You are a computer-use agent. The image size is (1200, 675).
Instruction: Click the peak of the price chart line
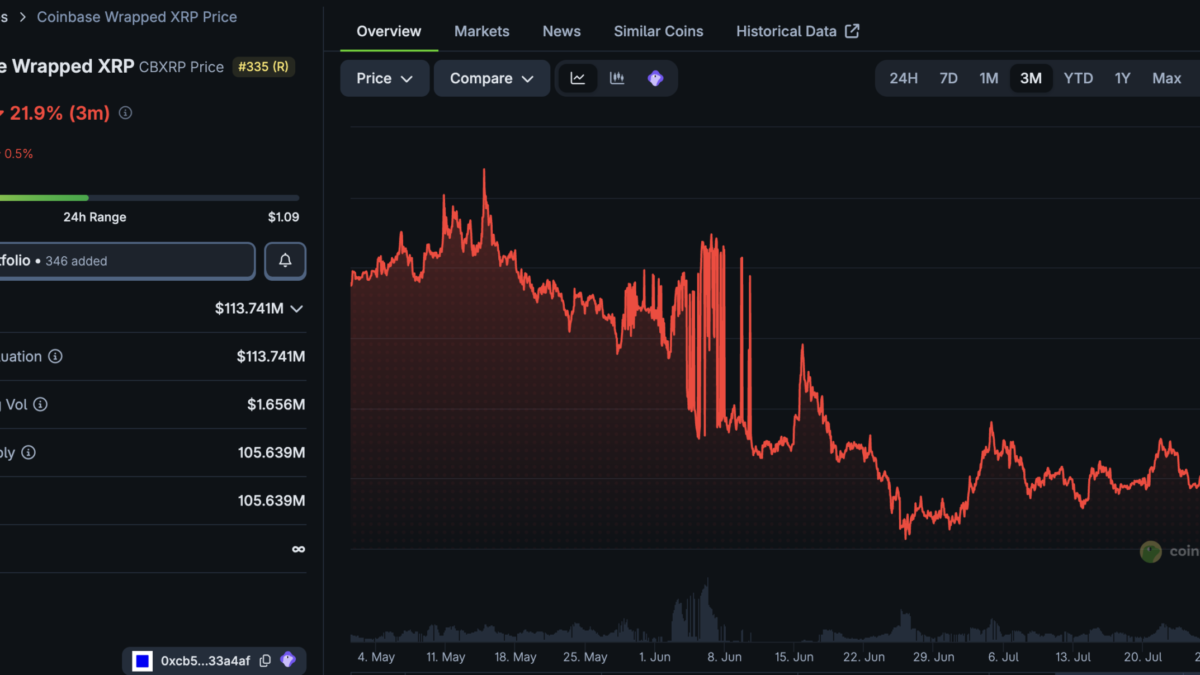(x=484, y=170)
